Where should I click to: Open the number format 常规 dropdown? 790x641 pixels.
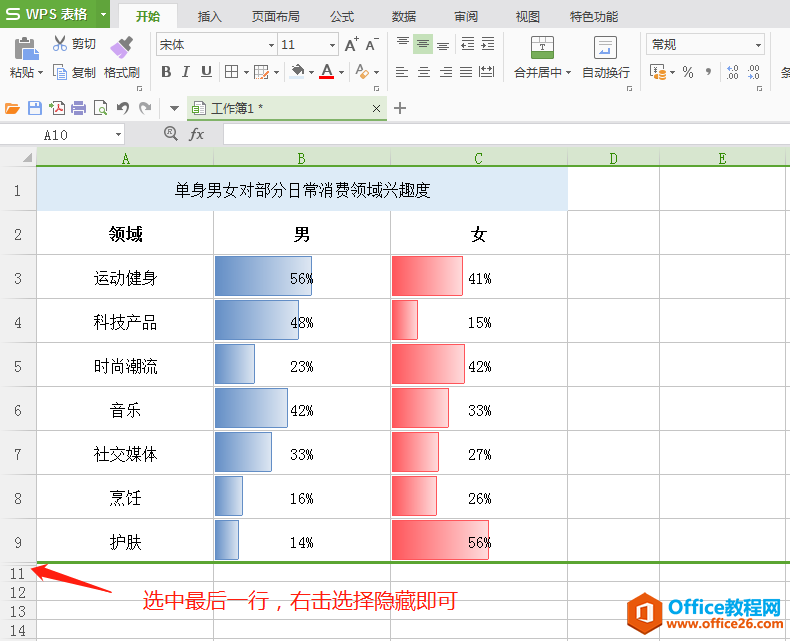[x=758, y=45]
